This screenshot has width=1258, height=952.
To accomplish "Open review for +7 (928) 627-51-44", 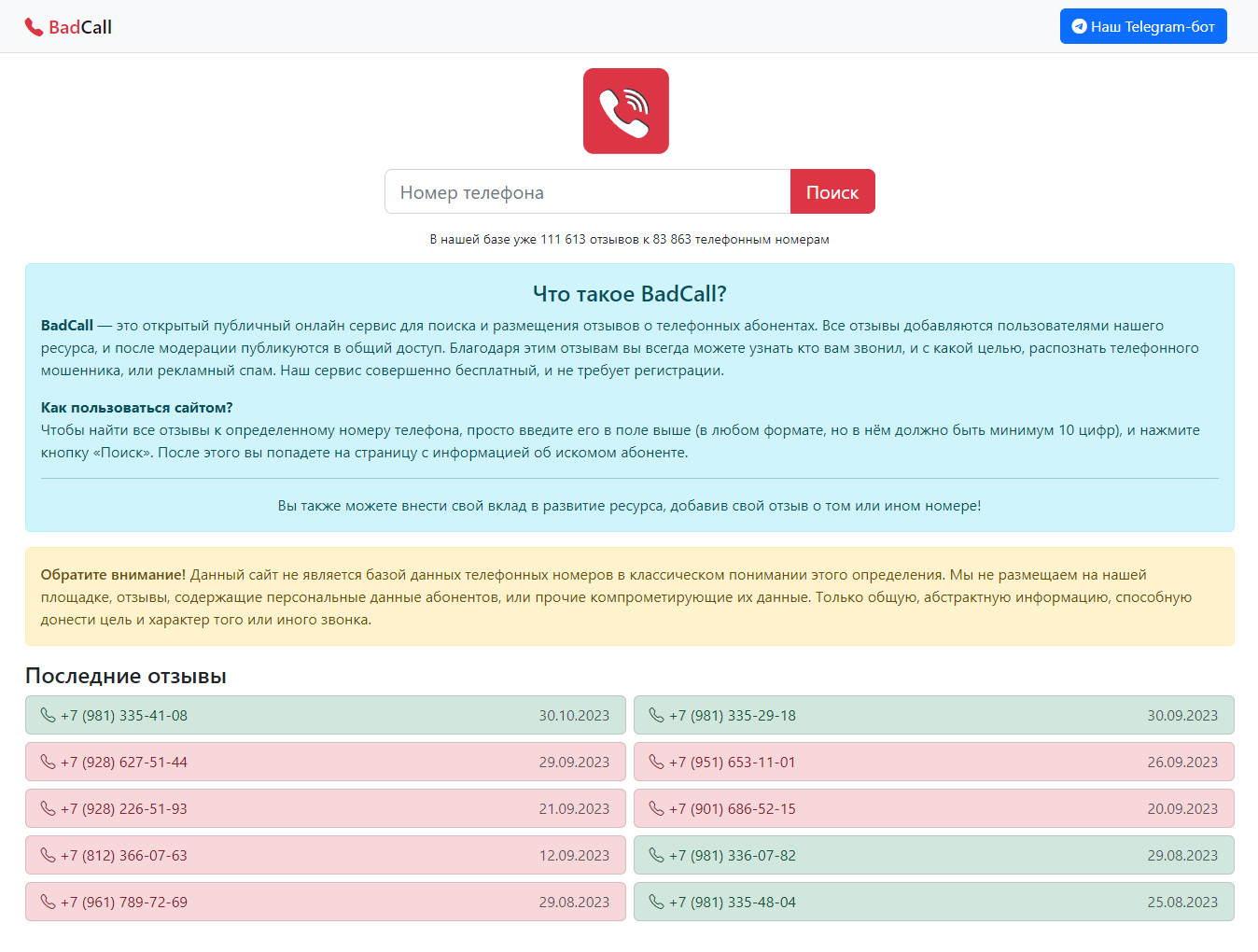I will pyautogui.click(x=326, y=762).
